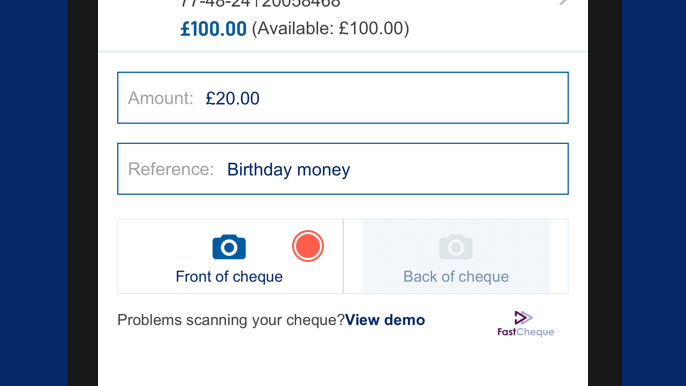
Task: Click the Problems scanning your cheque text
Action: (x=231, y=320)
